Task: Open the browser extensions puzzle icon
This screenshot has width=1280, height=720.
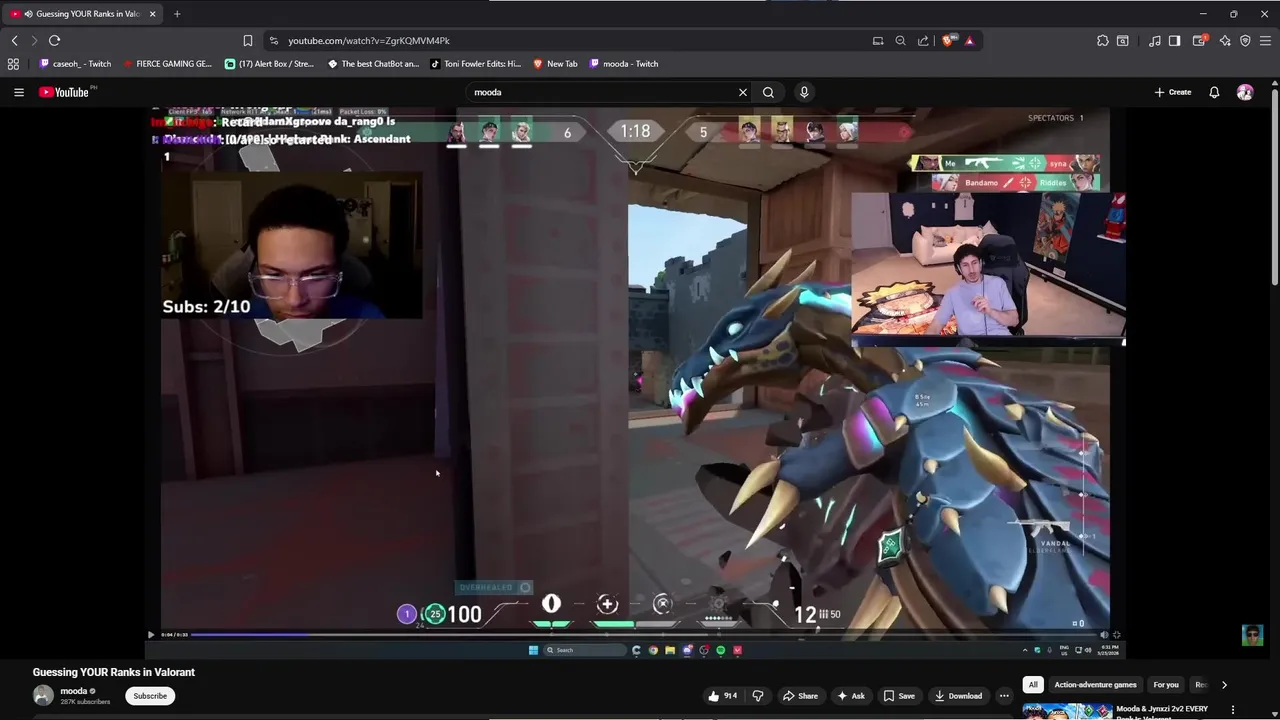Action: coord(1102,41)
